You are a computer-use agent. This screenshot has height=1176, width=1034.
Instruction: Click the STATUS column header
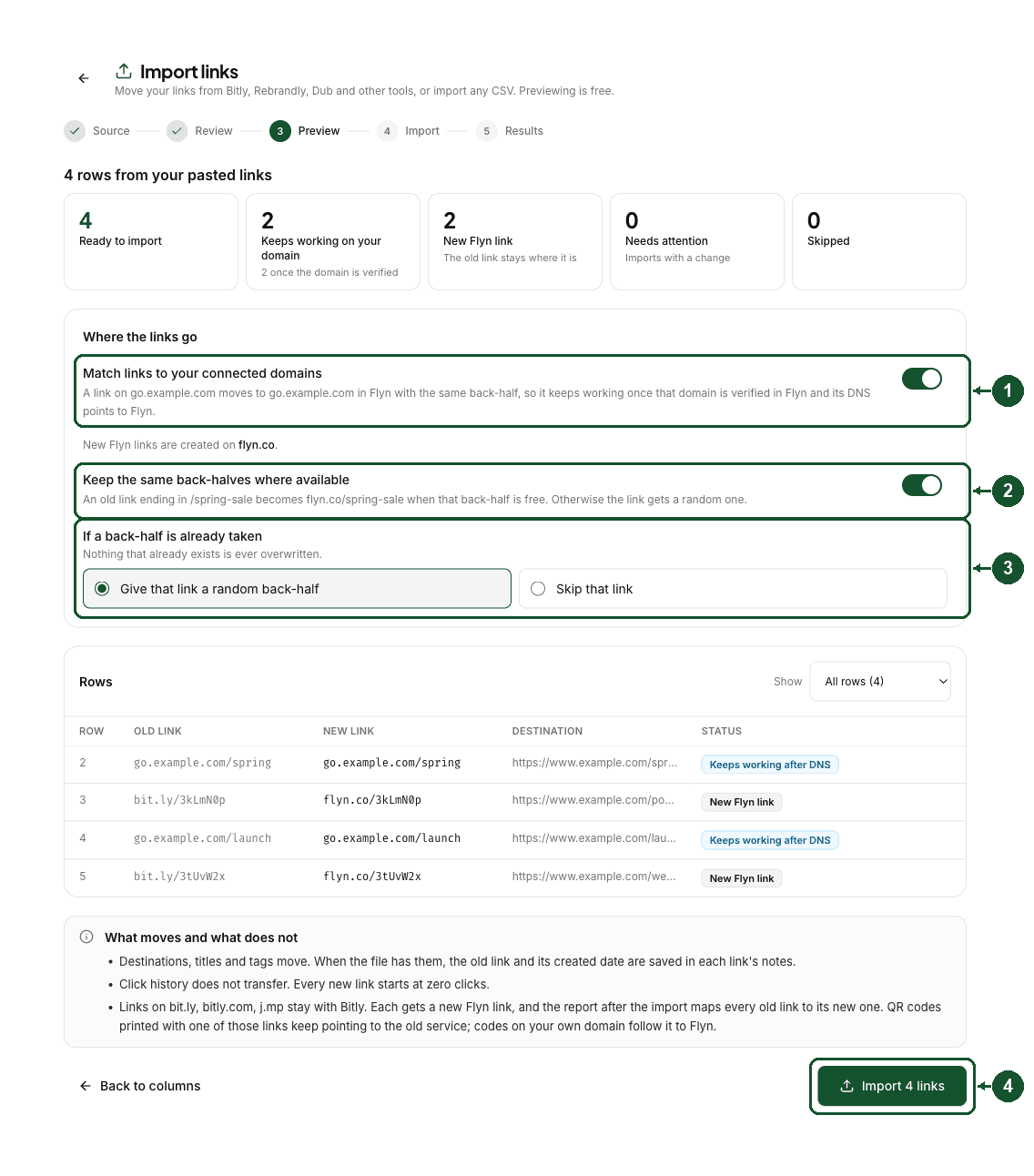tap(722, 731)
